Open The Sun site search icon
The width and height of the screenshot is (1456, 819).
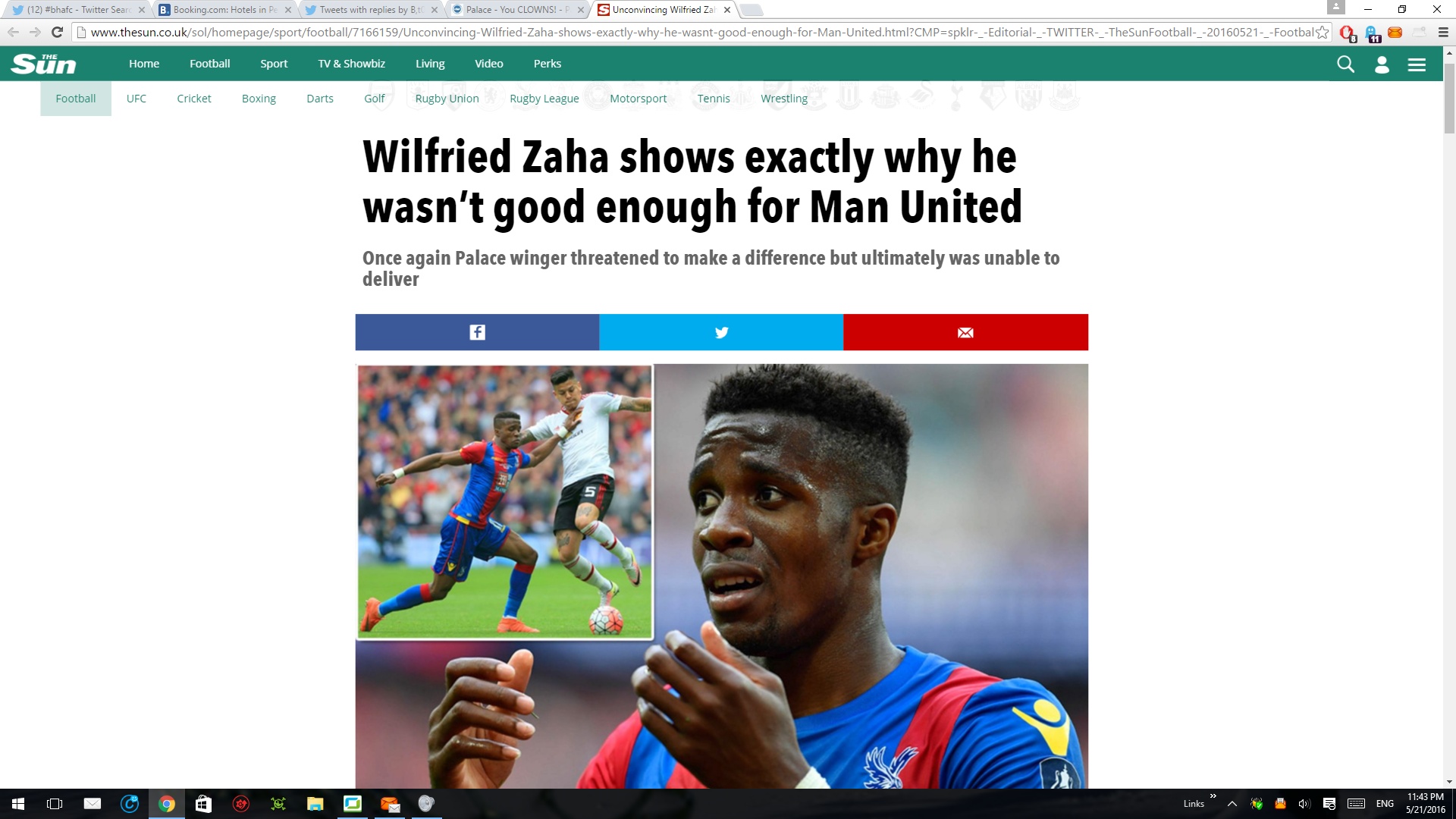1345,64
